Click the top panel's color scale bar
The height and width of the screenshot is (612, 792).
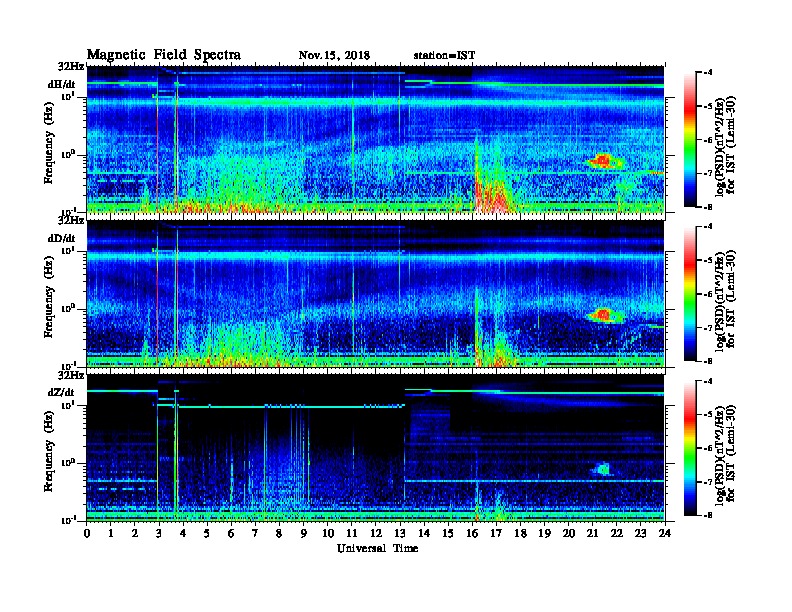pos(690,139)
